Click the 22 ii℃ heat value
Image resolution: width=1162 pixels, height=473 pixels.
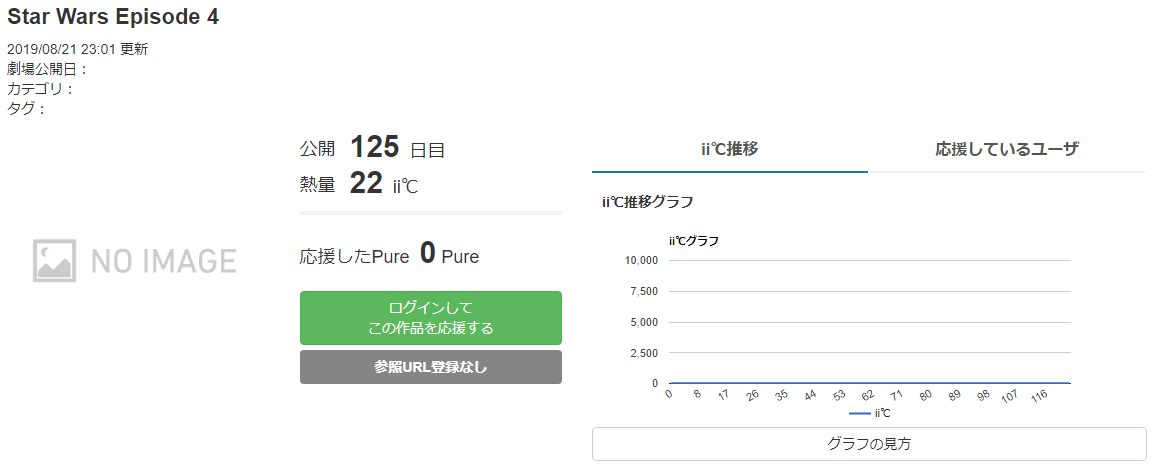[x=384, y=183]
